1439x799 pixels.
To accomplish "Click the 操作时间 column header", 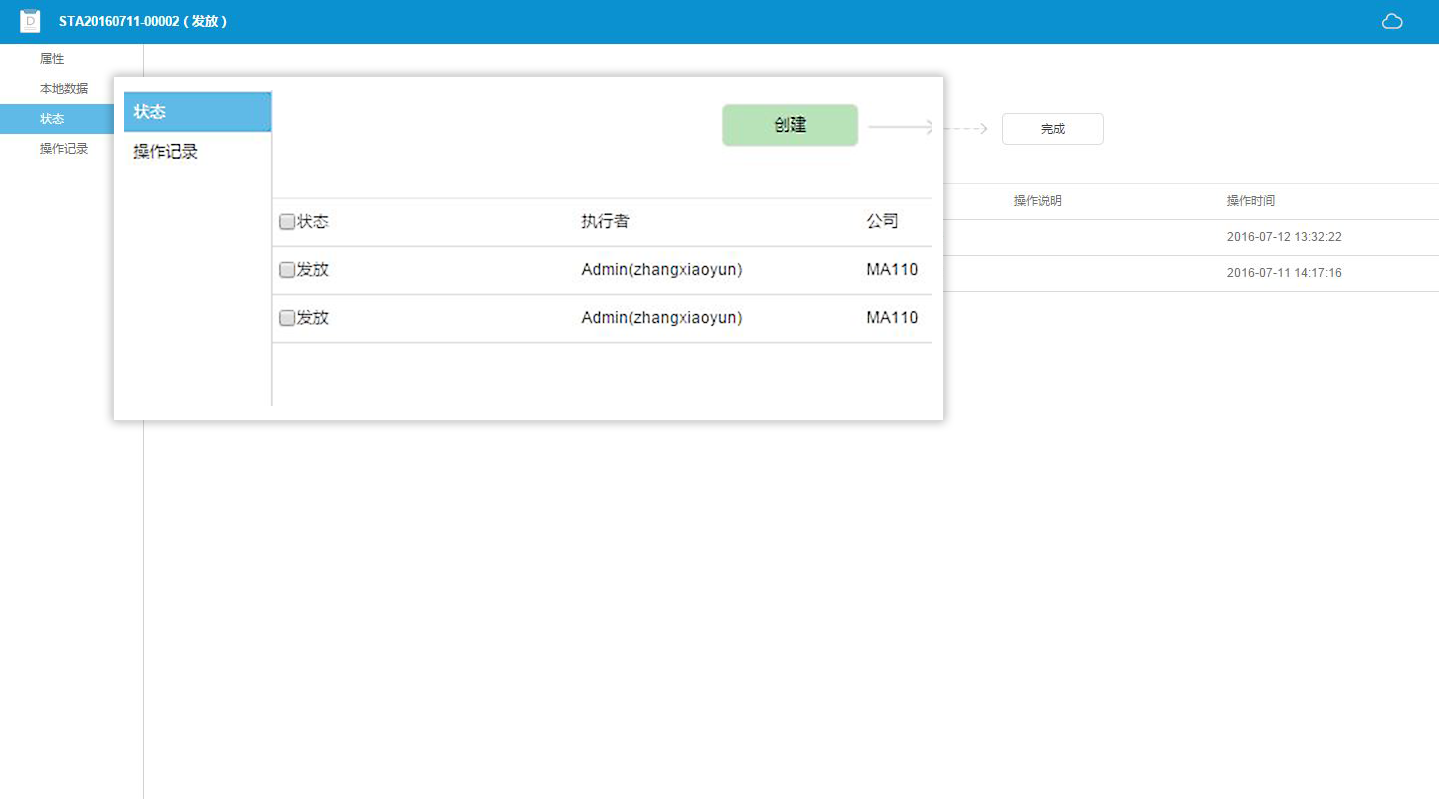I will [x=1251, y=201].
